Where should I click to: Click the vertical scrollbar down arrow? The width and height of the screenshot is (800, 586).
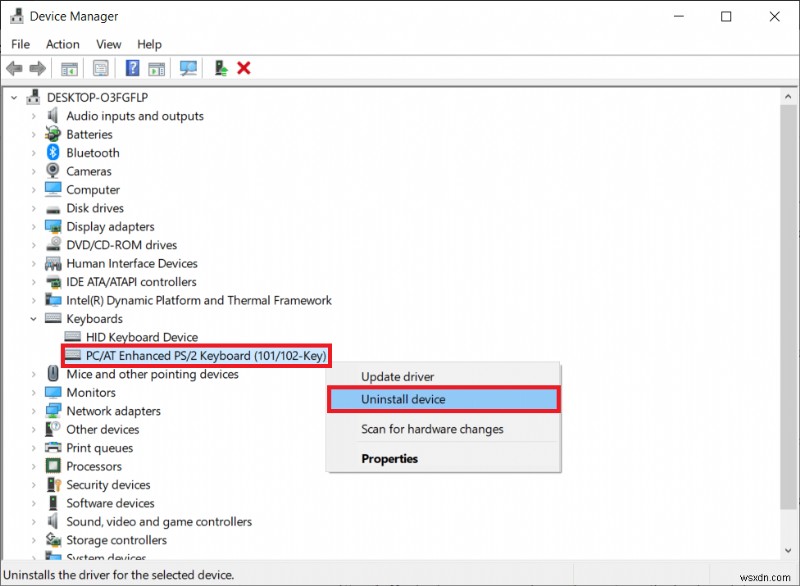[790, 551]
